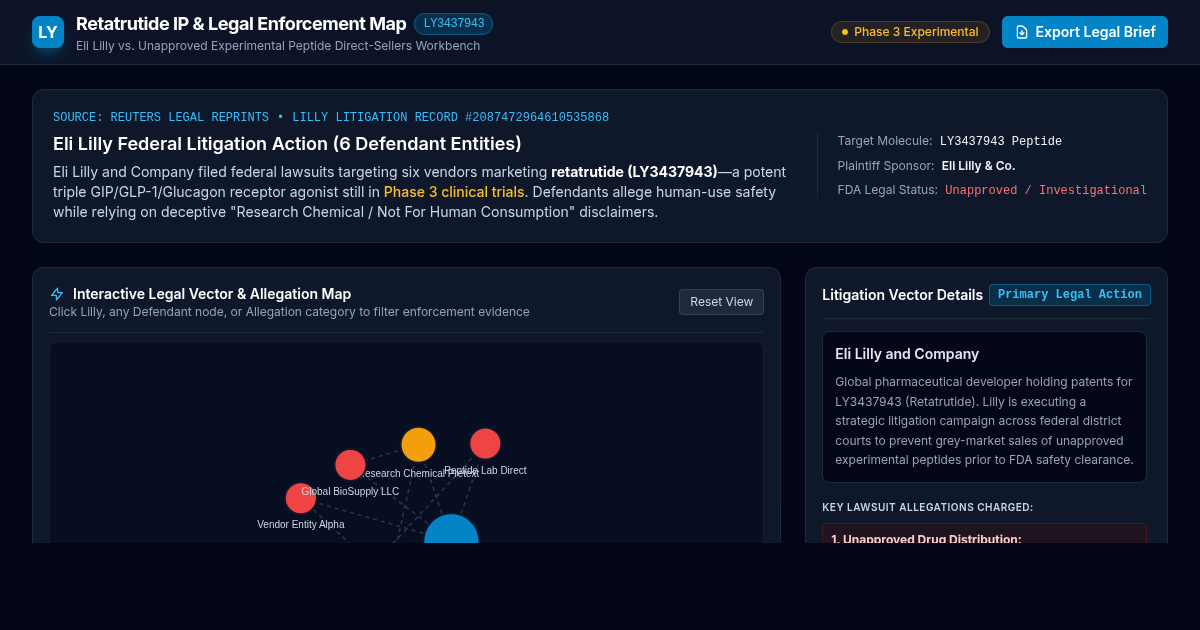Viewport: 1200px width, 630px height.
Task: Click the Eli Lilly & Co. plaintiff value
Action: click(x=978, y=166)
